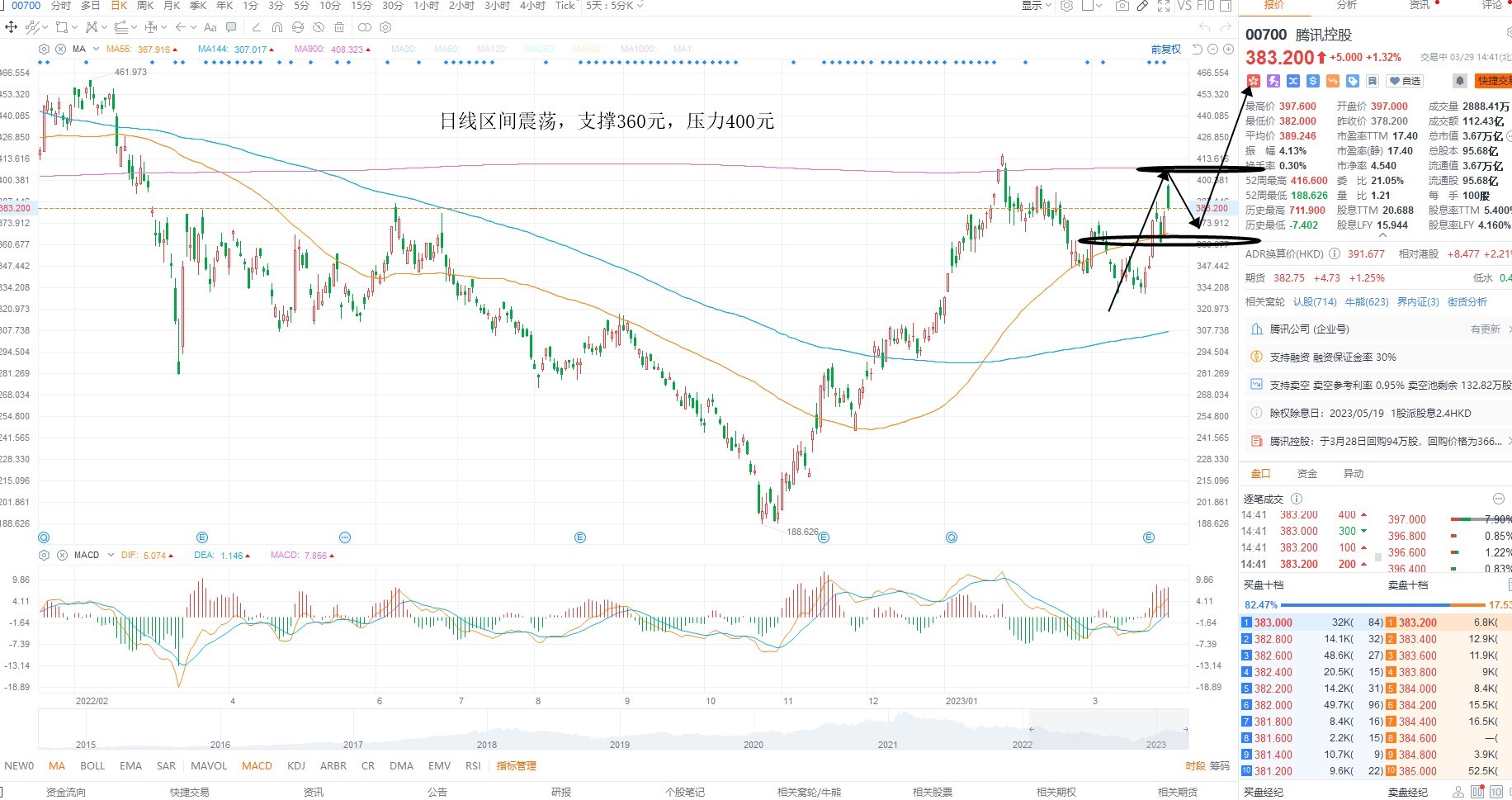Expand the measurement tool dropdown arrow
This screenshot has width=1512, height=800.
point(163,27)
